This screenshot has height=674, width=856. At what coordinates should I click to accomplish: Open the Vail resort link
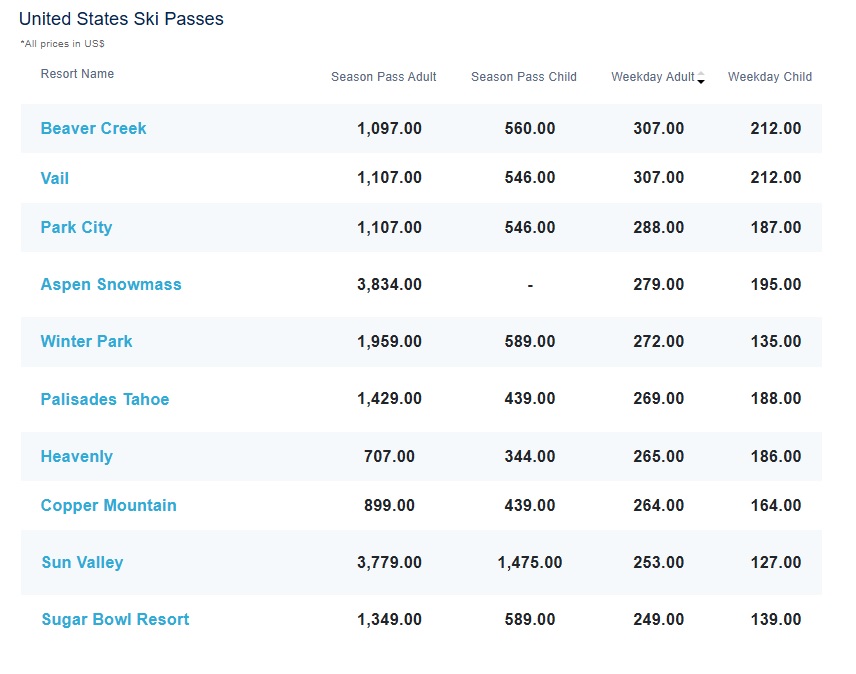click(x=55, y=178)
